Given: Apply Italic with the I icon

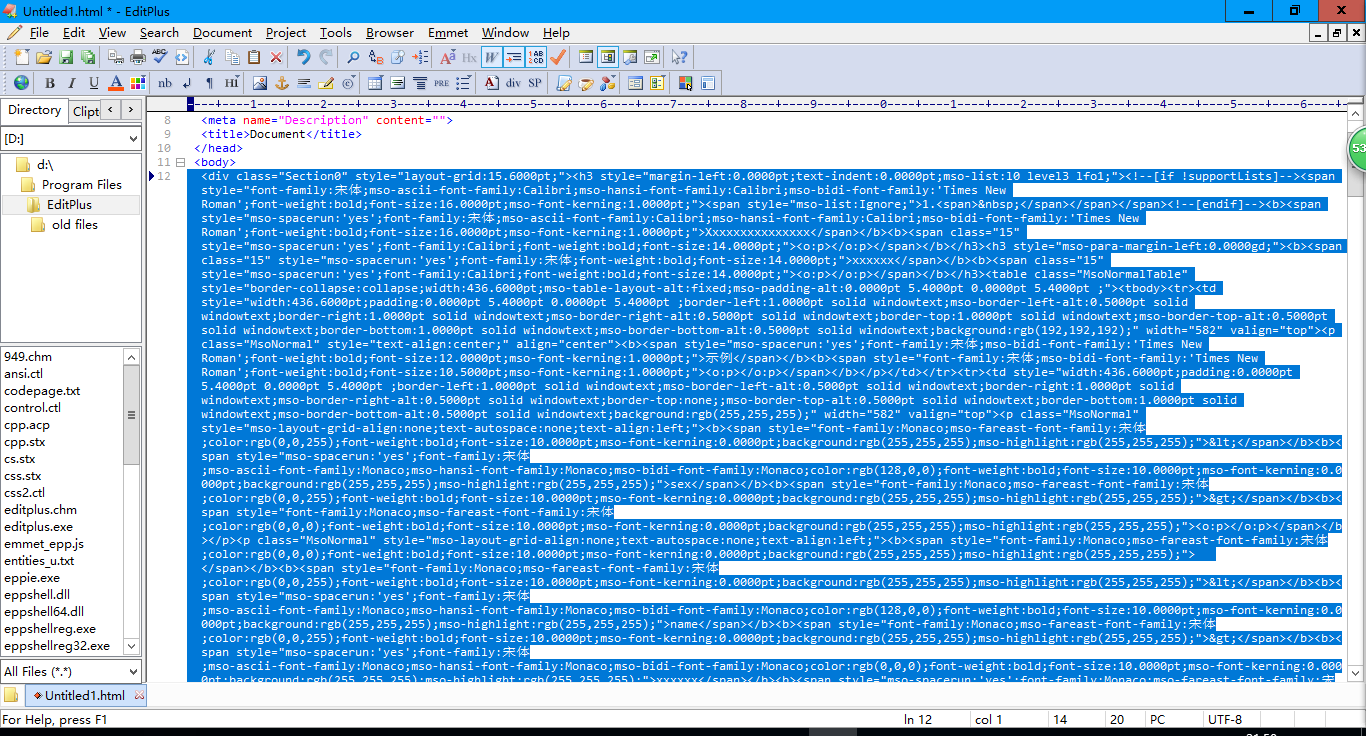Looking at the screenshot, I should tap(71, 83).
